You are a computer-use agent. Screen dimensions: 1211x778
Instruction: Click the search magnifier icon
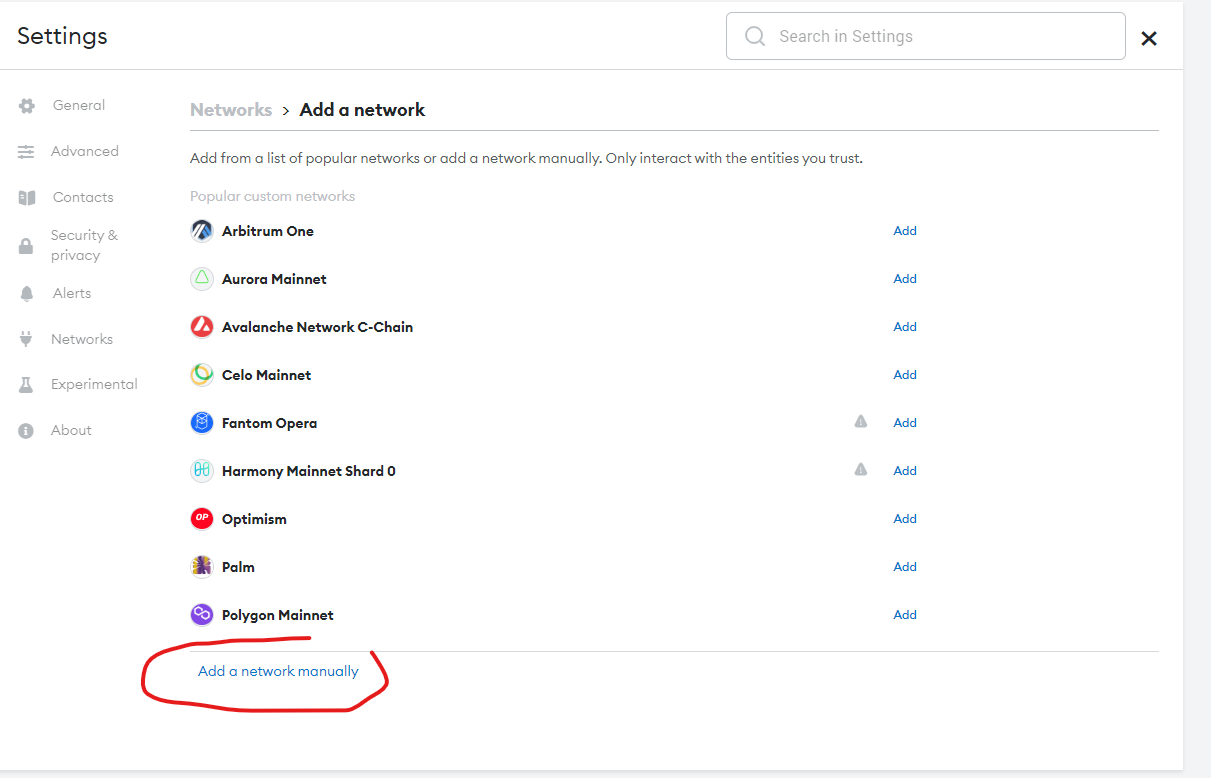click(x=756, y=37)
